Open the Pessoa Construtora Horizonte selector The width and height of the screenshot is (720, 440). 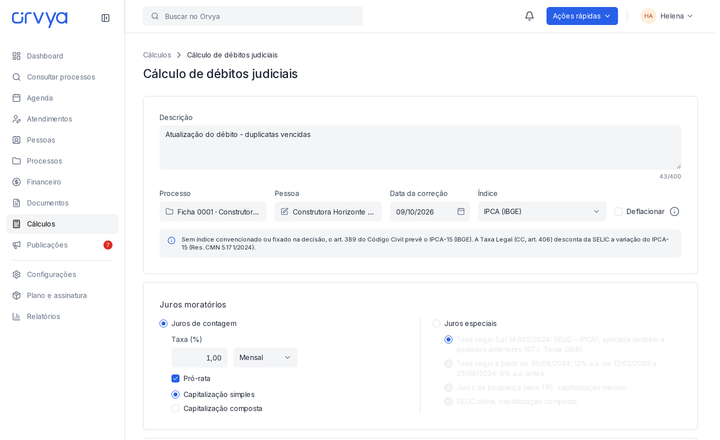coord(328,212)
